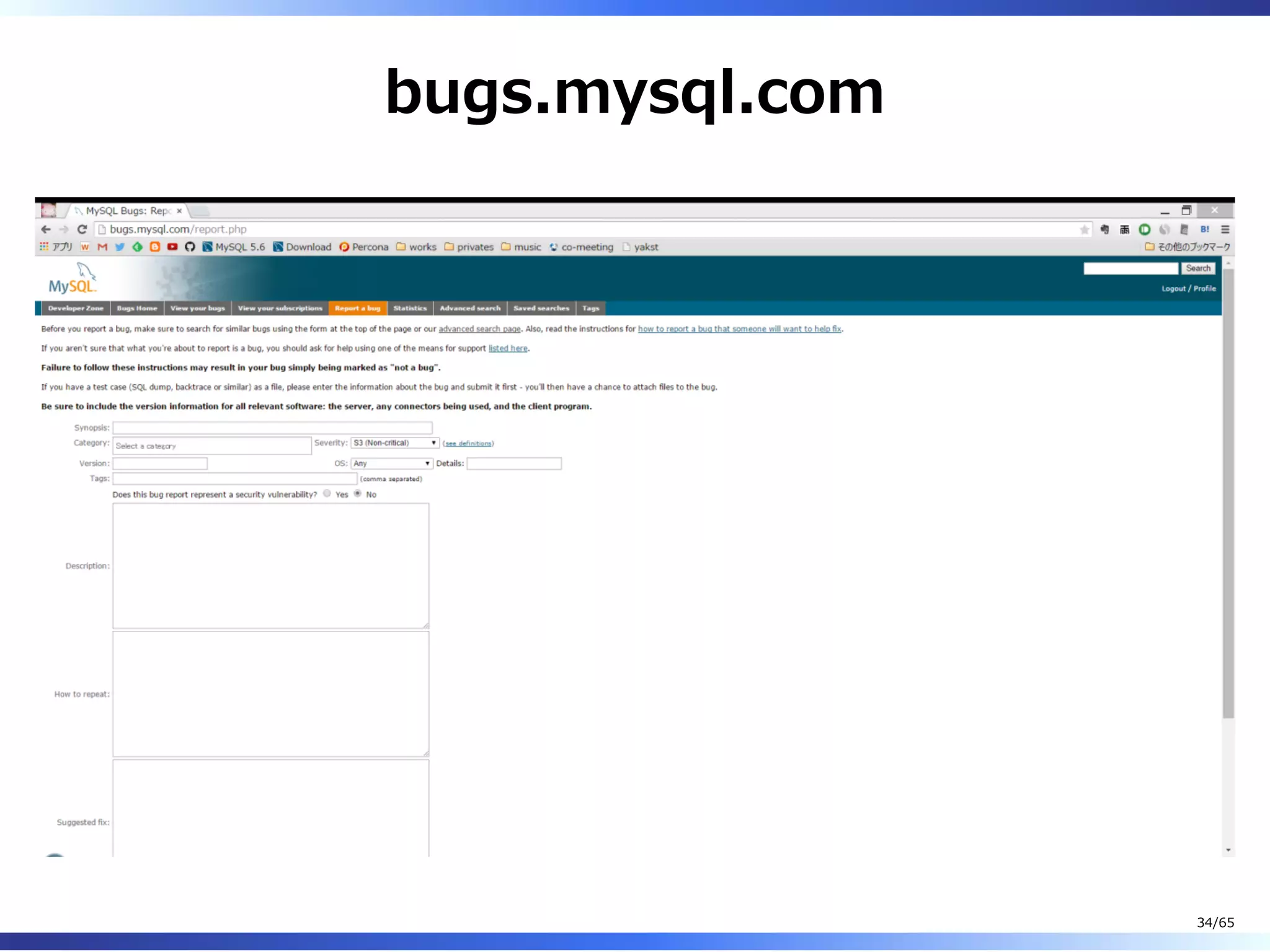Screen dimensions: 1270x952
Task: Bookmark this page with the star icon
Action: click(x=1085, y=229)
